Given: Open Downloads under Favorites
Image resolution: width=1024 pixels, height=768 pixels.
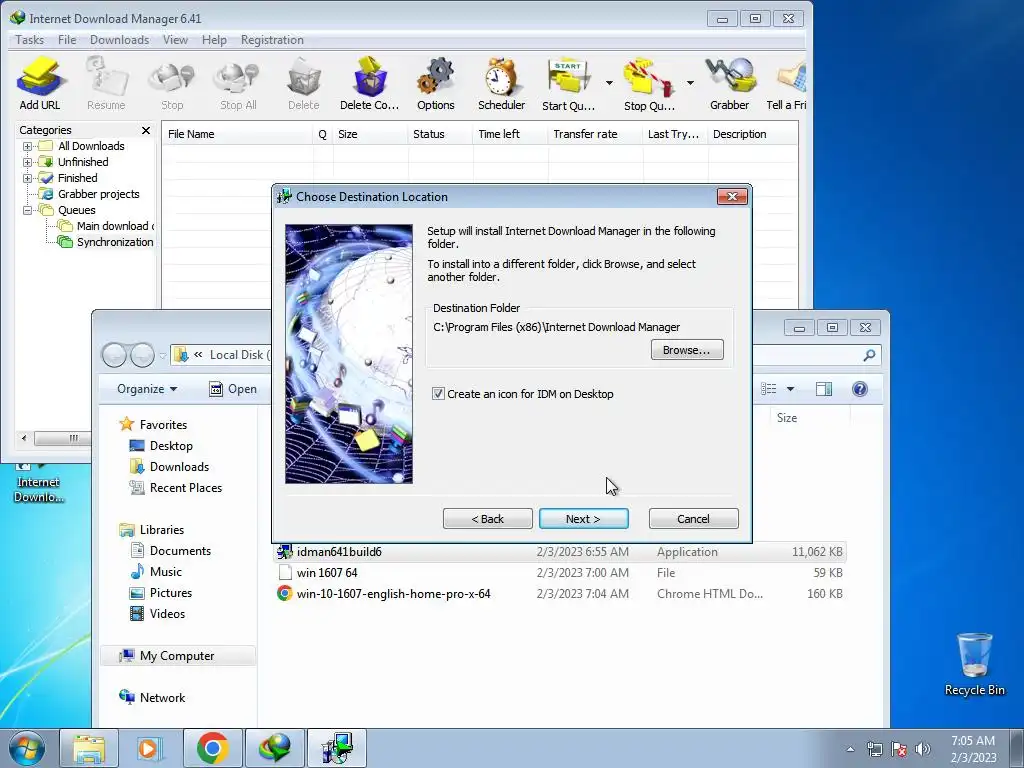Looking at the screenshot, I should click(x=169, y=467).
